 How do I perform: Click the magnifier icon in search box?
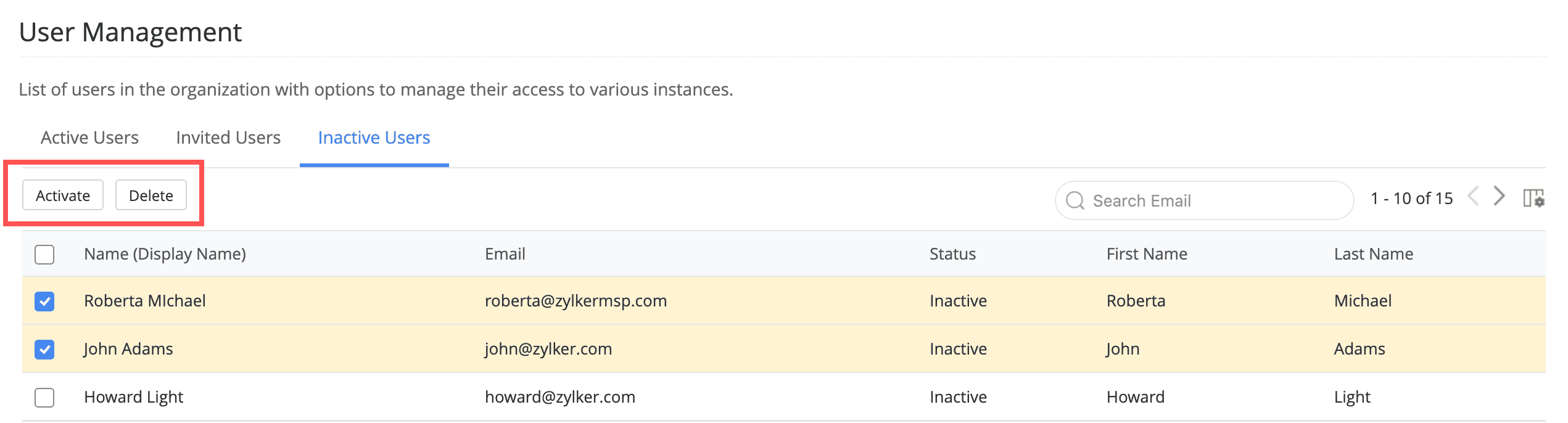click(1075, 200)
